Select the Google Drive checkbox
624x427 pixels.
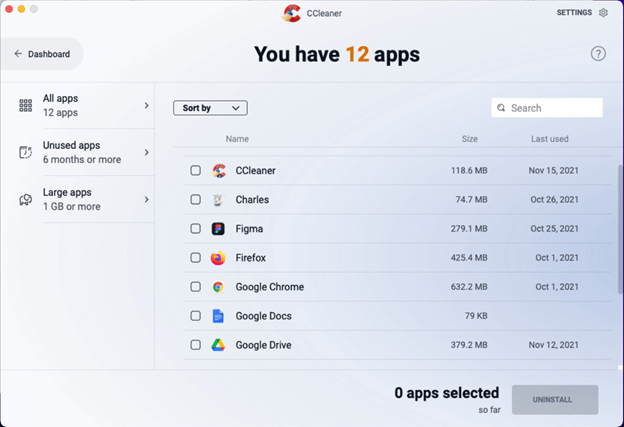(x=195, y=345)
